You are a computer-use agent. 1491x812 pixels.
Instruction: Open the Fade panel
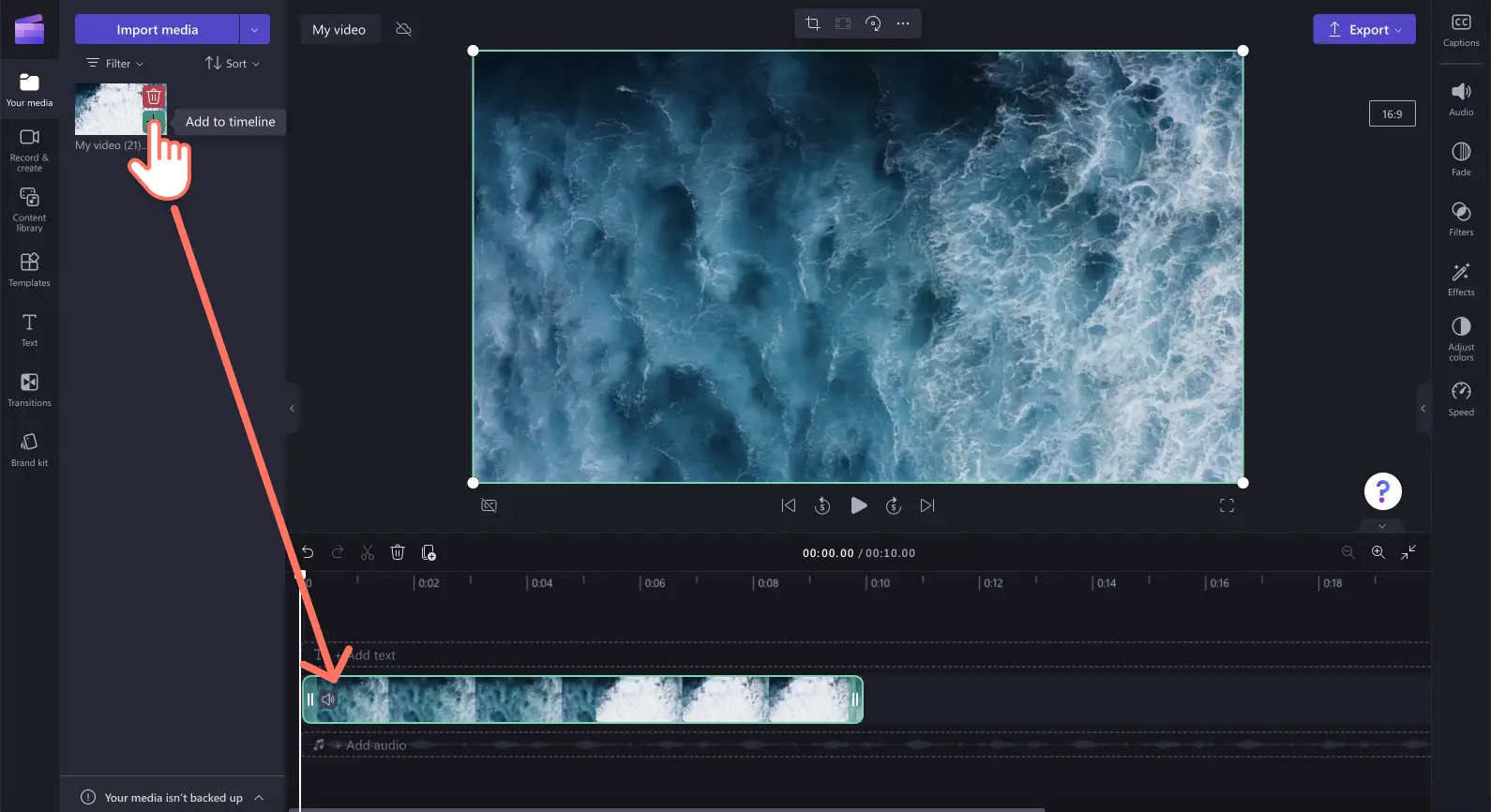[1461, 158]
